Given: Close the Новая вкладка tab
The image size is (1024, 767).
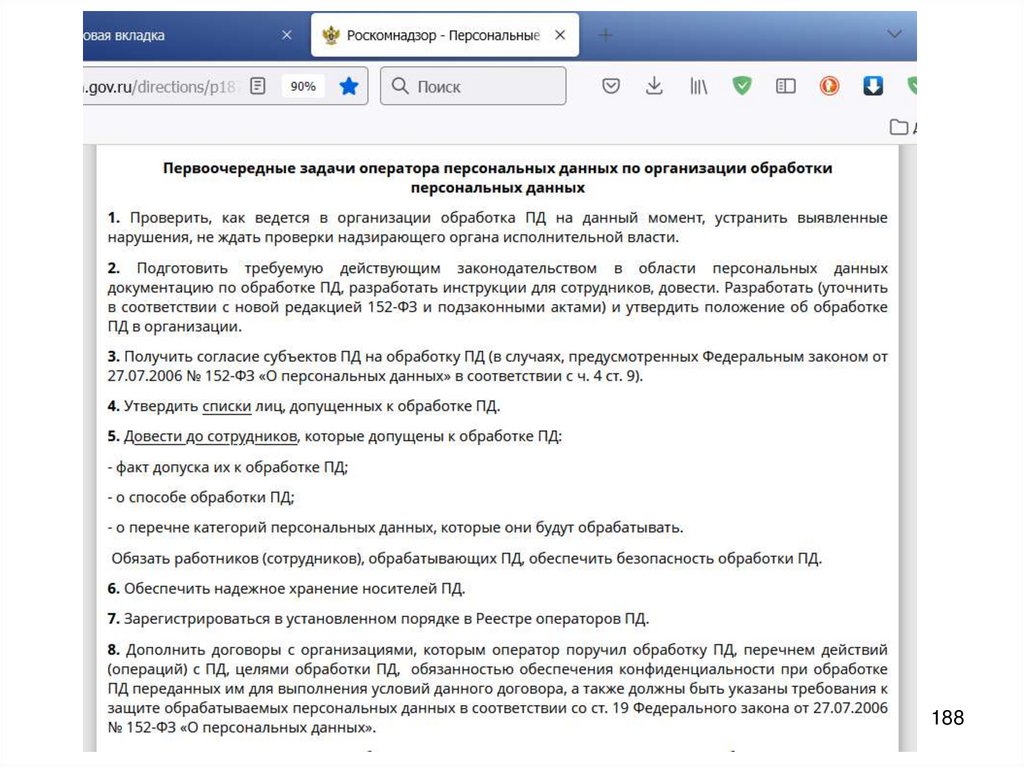Looking at the screenshot, I should tap(287, 35).
